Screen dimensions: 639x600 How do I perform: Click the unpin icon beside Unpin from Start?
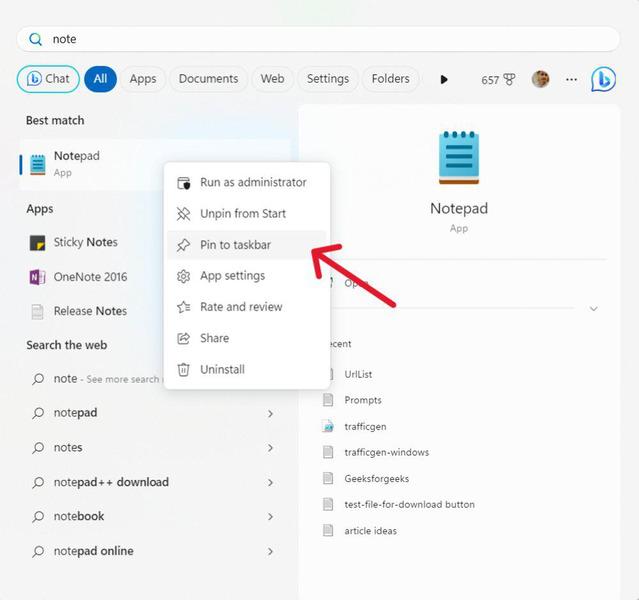pyautogui.click(x=183, y=214)
